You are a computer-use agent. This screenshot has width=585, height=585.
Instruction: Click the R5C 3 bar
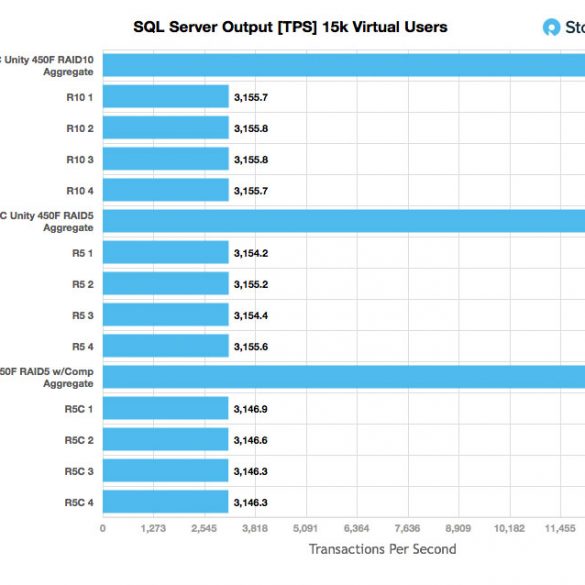166,471
